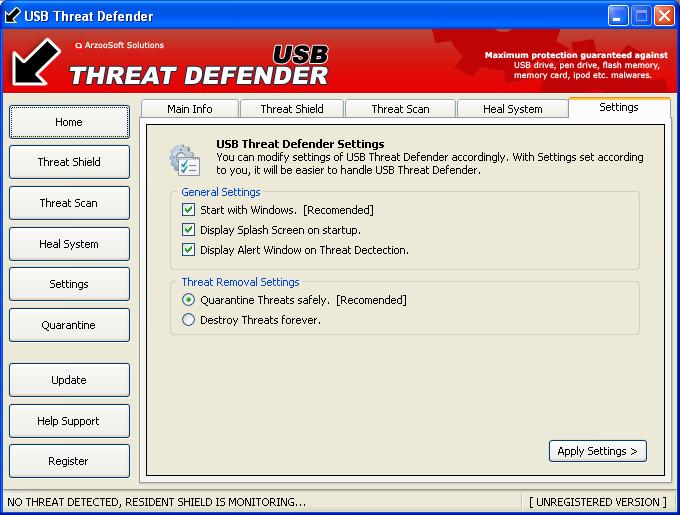
Task: Minimize the USB Threat Defender window
Action: click(x=618, y=16)
